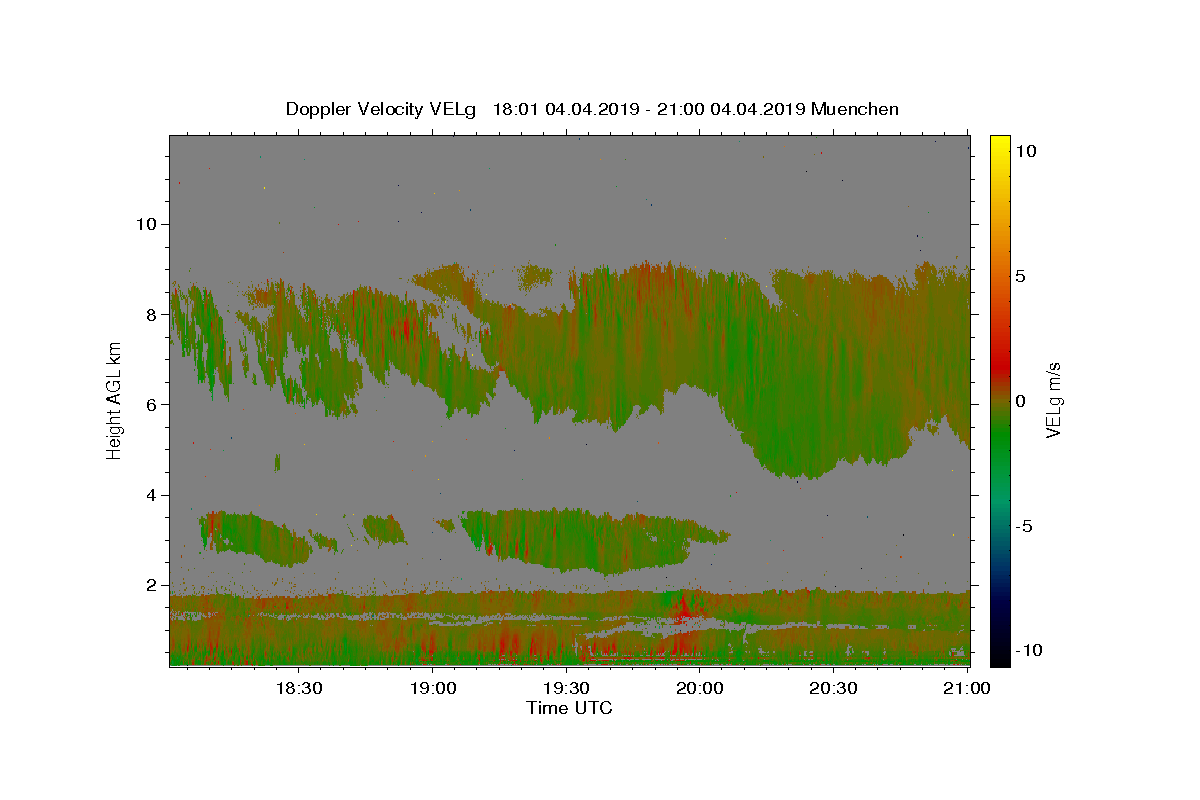Click the 'Height AGL km' axis title

coord(115,400)
